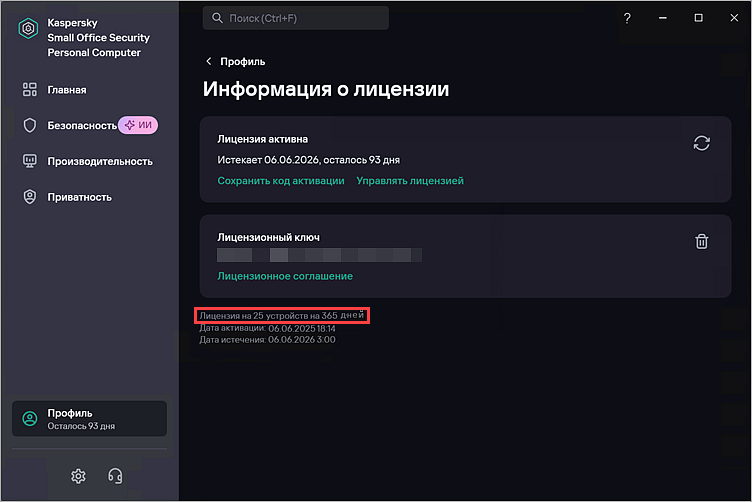The width and height of the screenshot is (752, 502).
Task: Open the Производительность section
Action: pyautogui.click(x=100, y=162)
